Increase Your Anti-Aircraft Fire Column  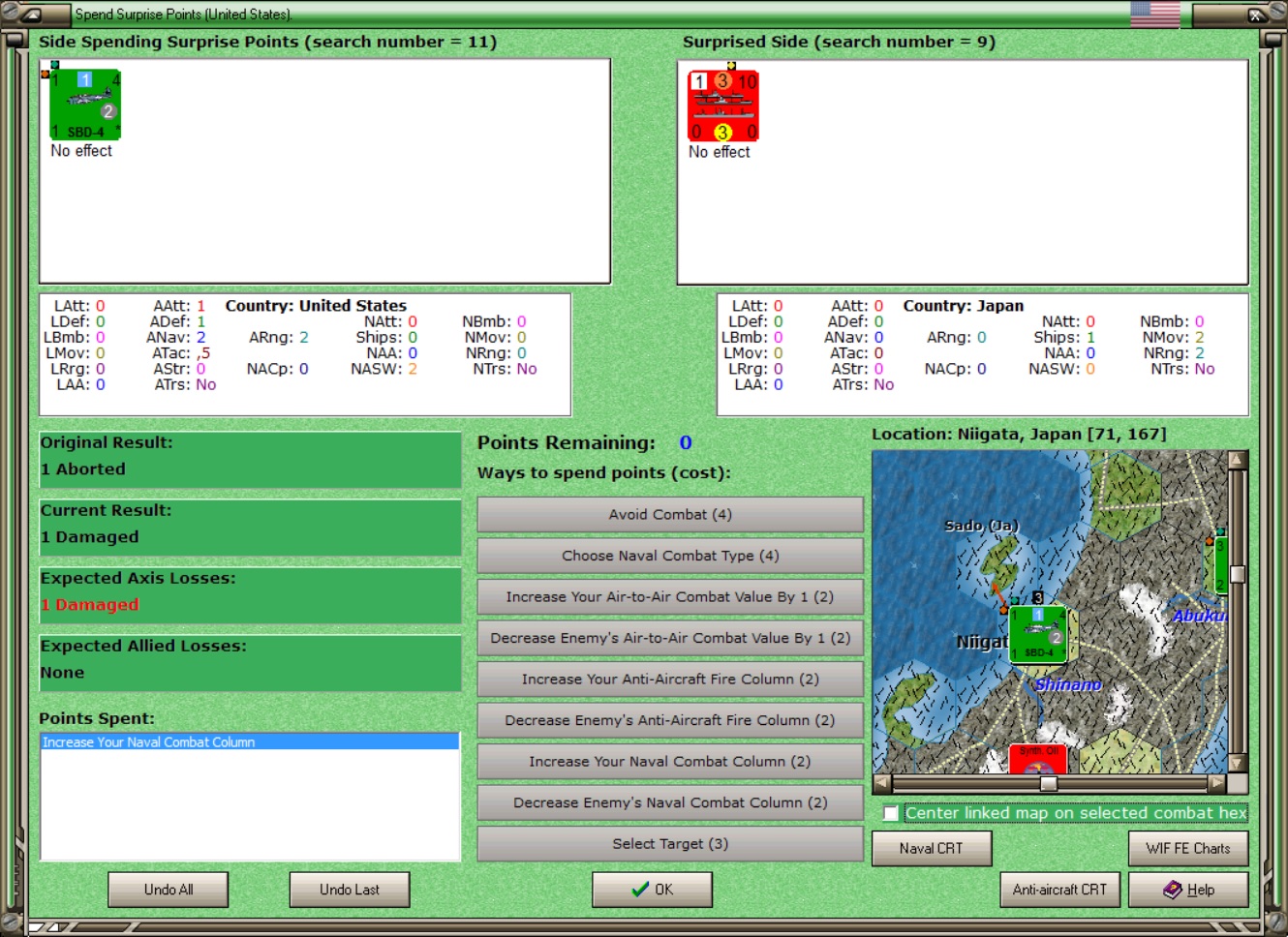[x=670, y=680]
